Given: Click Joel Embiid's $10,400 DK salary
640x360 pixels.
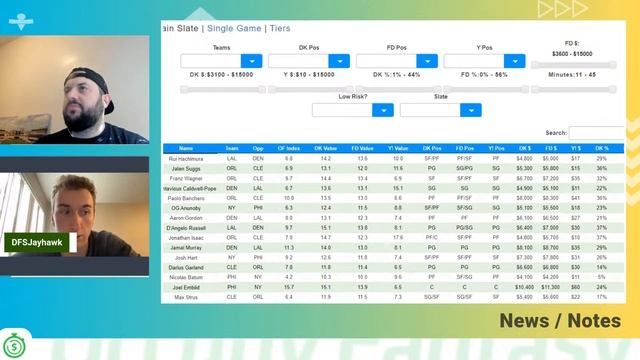Looking at the screenshot, I should (524, 287).
